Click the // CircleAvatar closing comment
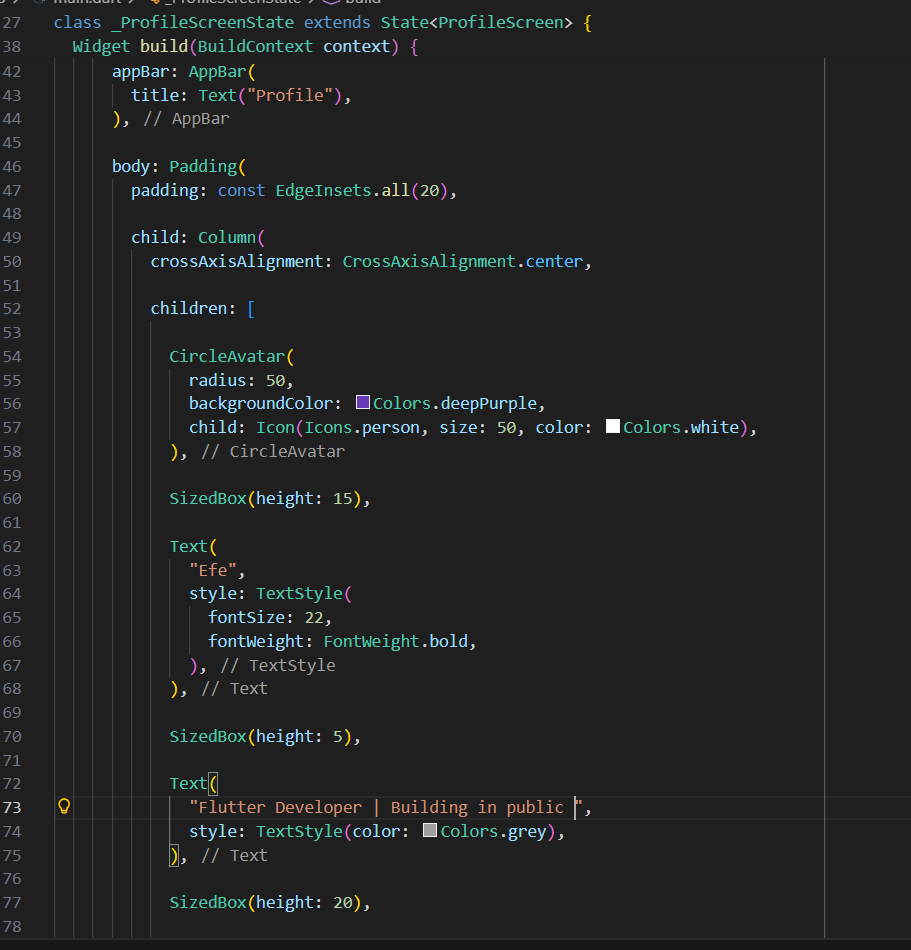 coord(273,451)
